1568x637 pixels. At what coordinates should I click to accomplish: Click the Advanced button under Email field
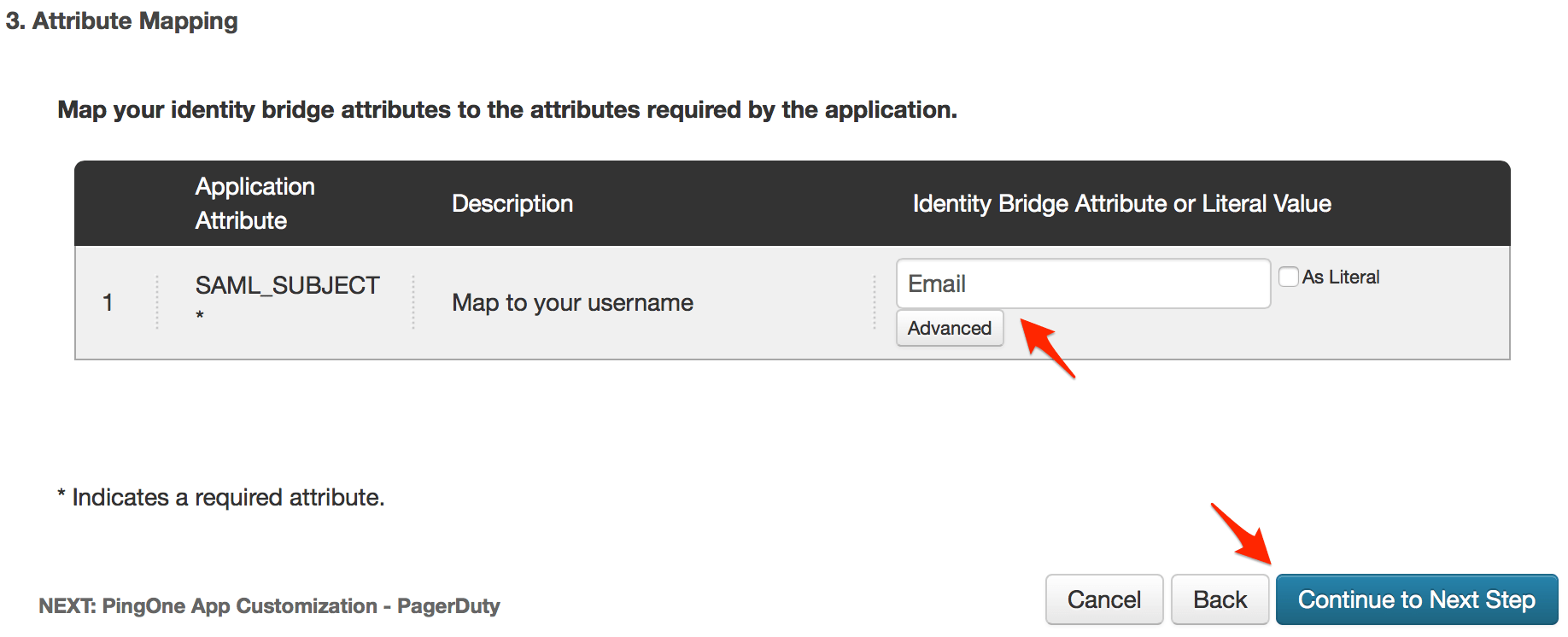tap(949, 329)
